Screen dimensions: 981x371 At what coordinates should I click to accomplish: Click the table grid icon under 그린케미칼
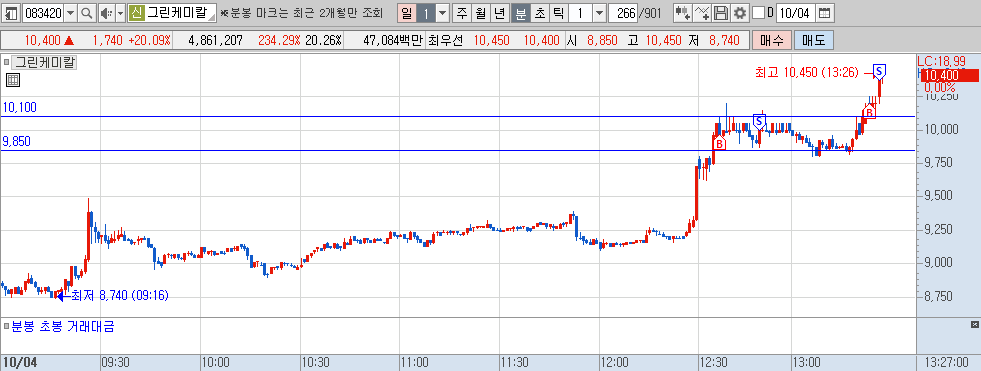(13, 79)
